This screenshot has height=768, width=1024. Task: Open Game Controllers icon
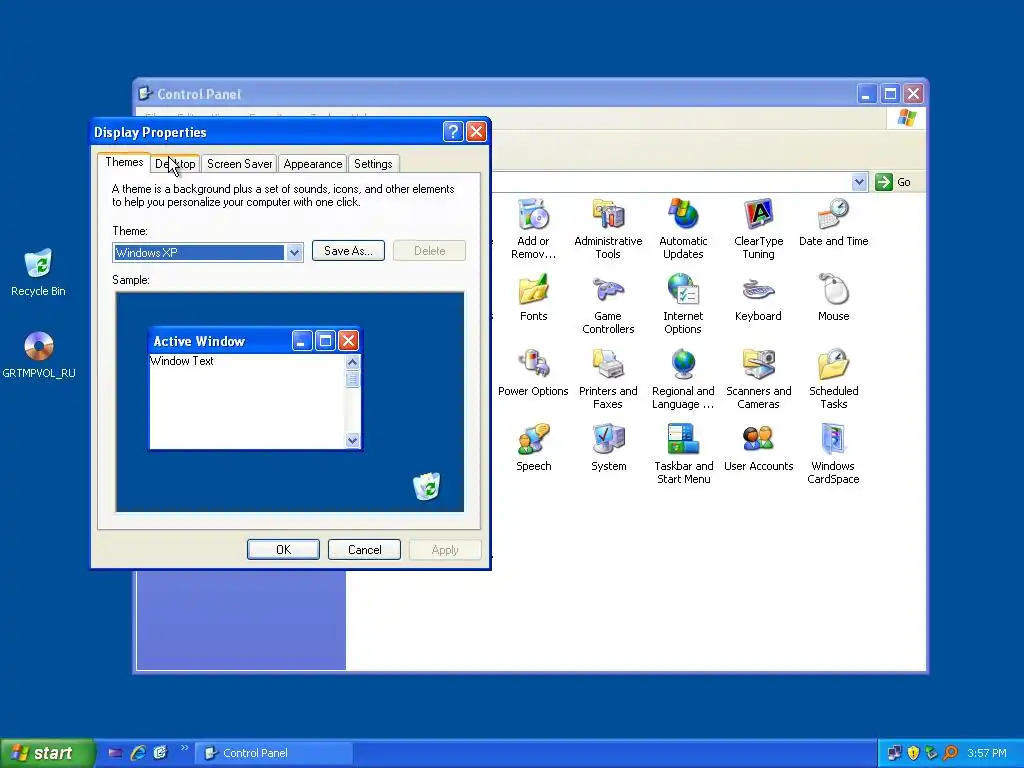pyautogui.click(x=608, y=290)
